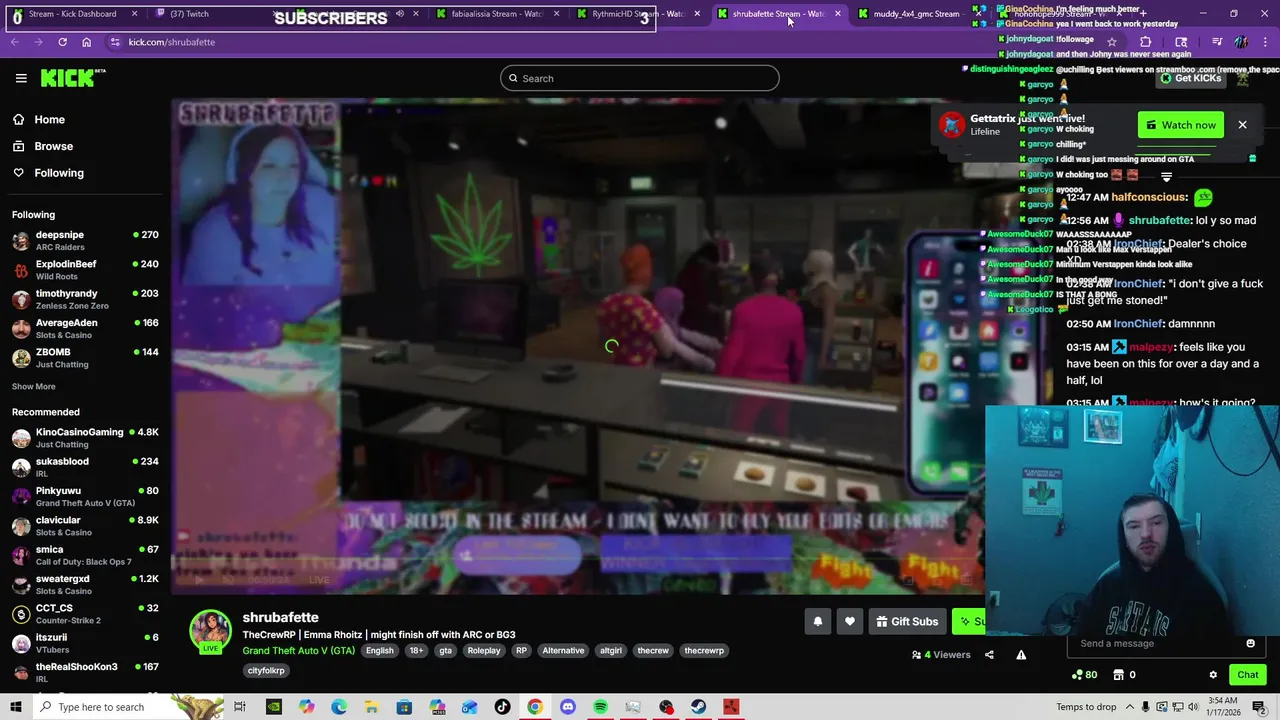Click the KICK logo
The height and width of the screenshot is (720, 1280).
[73, 78]
